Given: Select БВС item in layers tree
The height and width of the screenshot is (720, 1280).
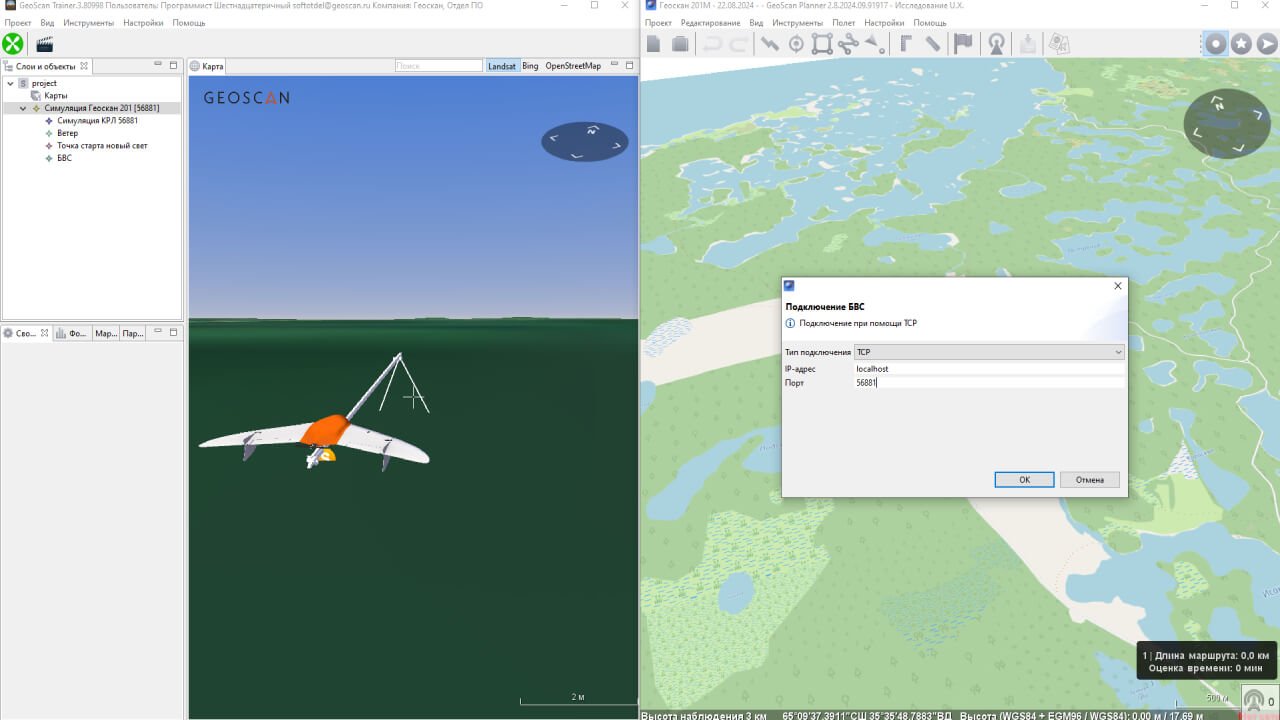Looking at the screenshot, I should coord(64,158).
